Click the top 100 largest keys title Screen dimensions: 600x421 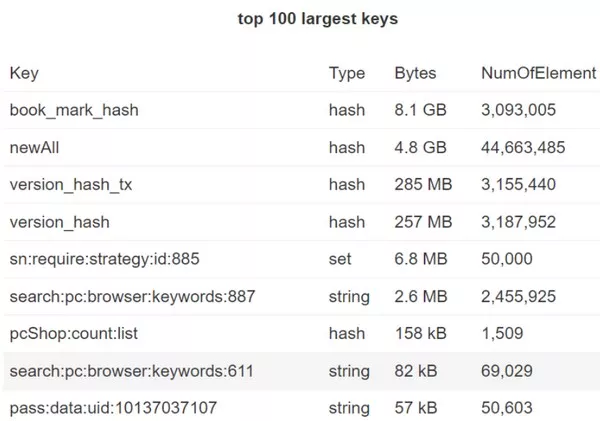[x=318, y=19]
